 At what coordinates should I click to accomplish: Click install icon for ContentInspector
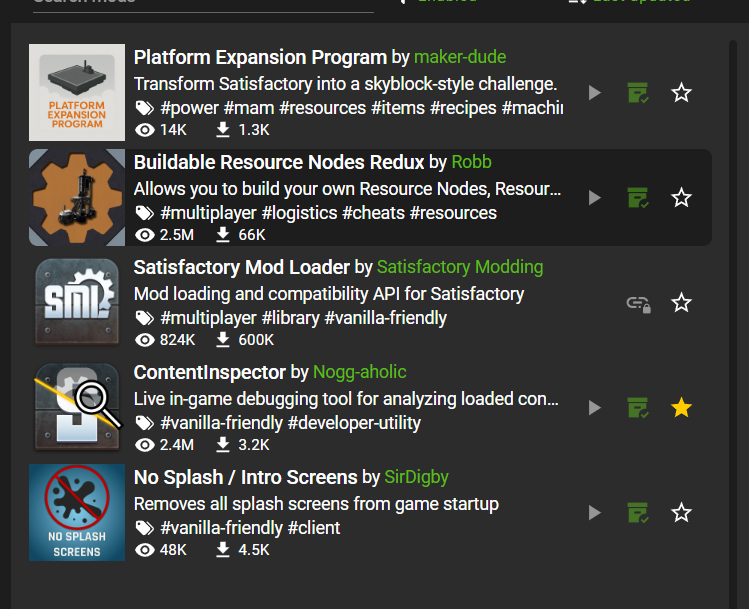click(x=638, y=408)
